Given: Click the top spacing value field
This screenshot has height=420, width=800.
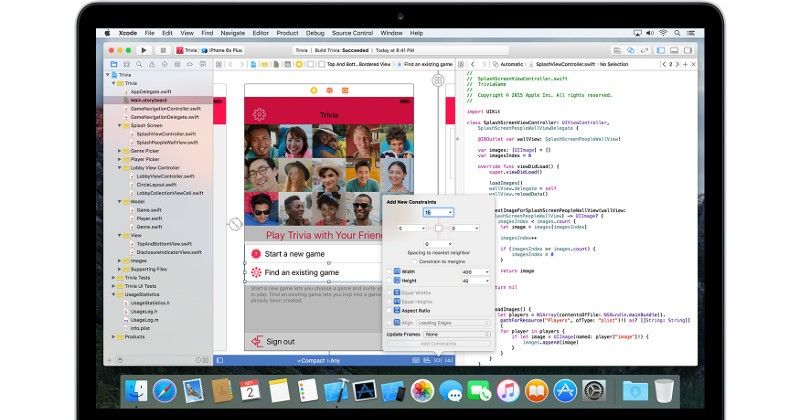Looking at the screenshot, I should click(x=437, y=213).
